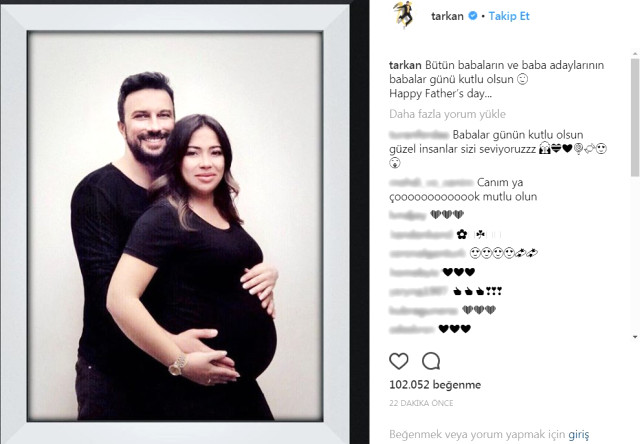This screenshot has height=444, width=640.
Task: Click the comments scrollbar thumb
Action: click(x=635, y=118)
